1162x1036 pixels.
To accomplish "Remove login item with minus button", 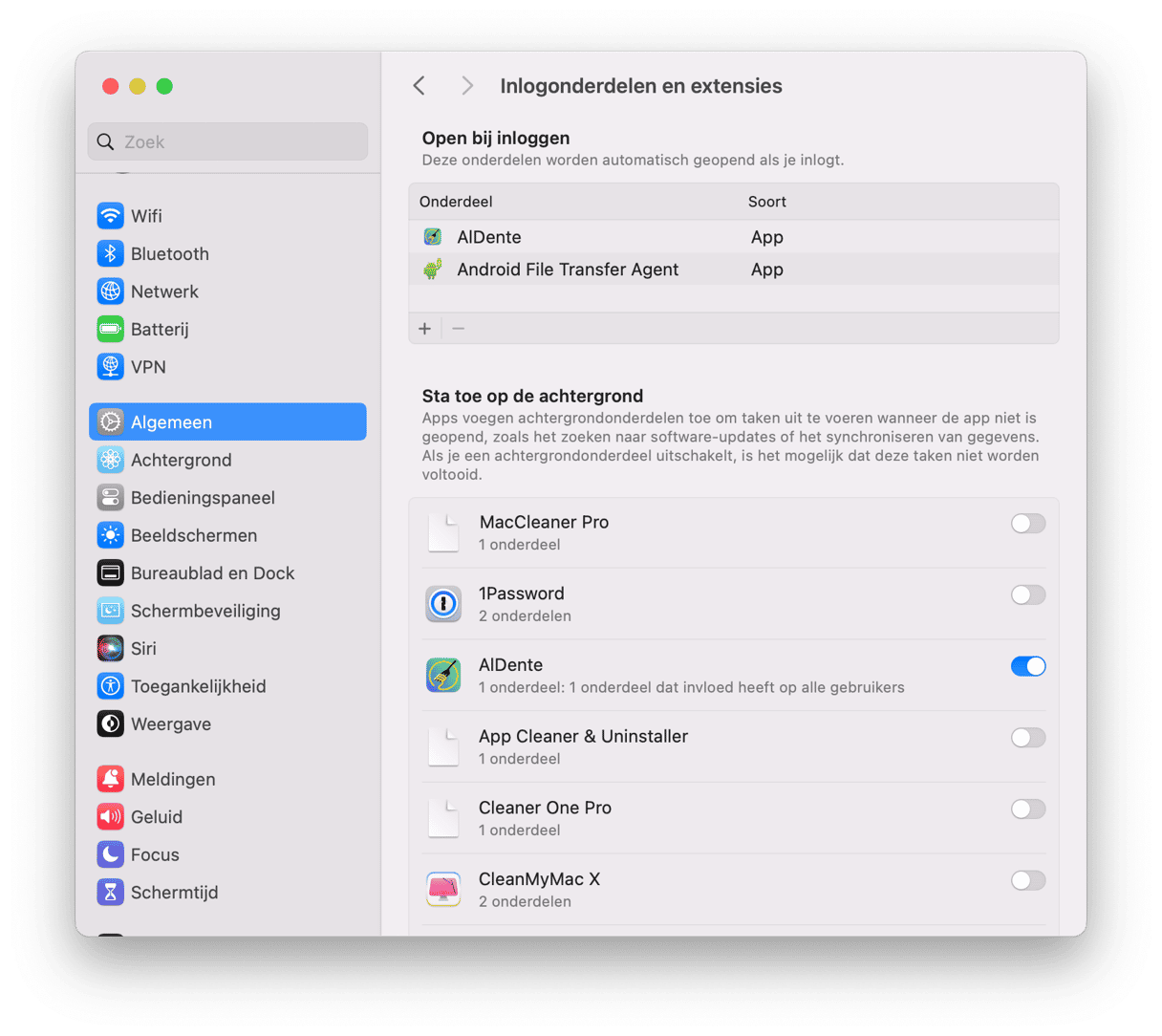I will [x=459, y=329].
